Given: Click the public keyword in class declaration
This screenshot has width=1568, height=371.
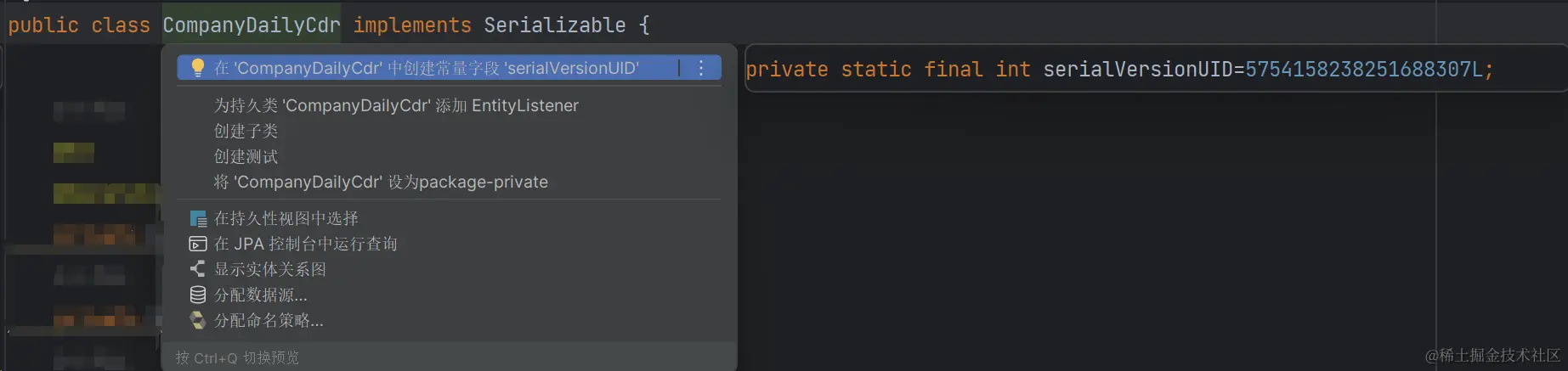Looking at the screenshot, I should [x=43, y=25].
